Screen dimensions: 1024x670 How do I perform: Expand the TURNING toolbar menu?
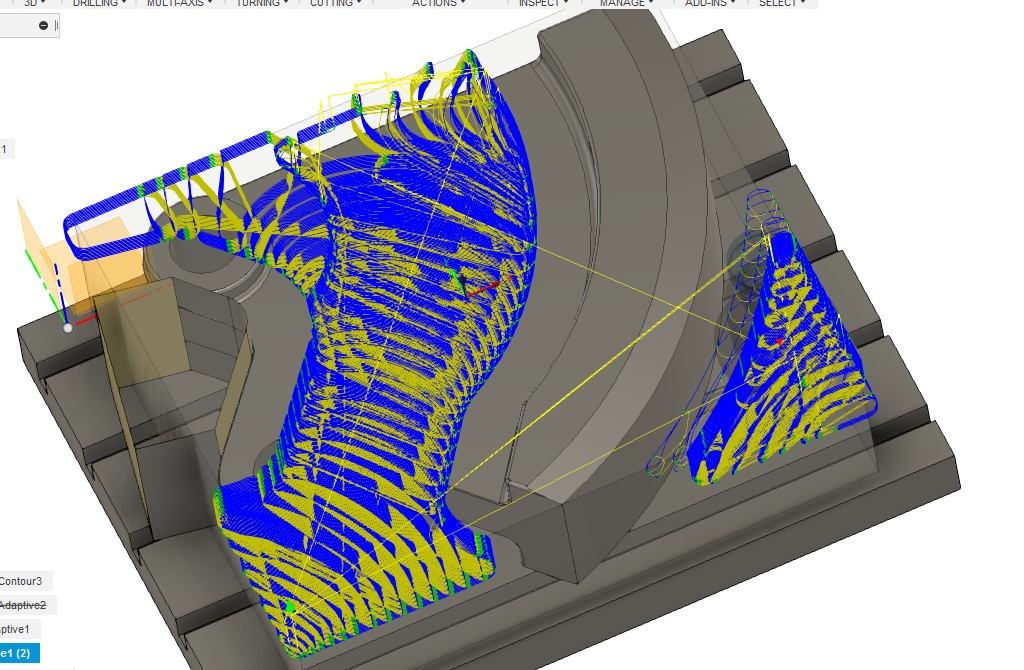click(x=261, y=3)
